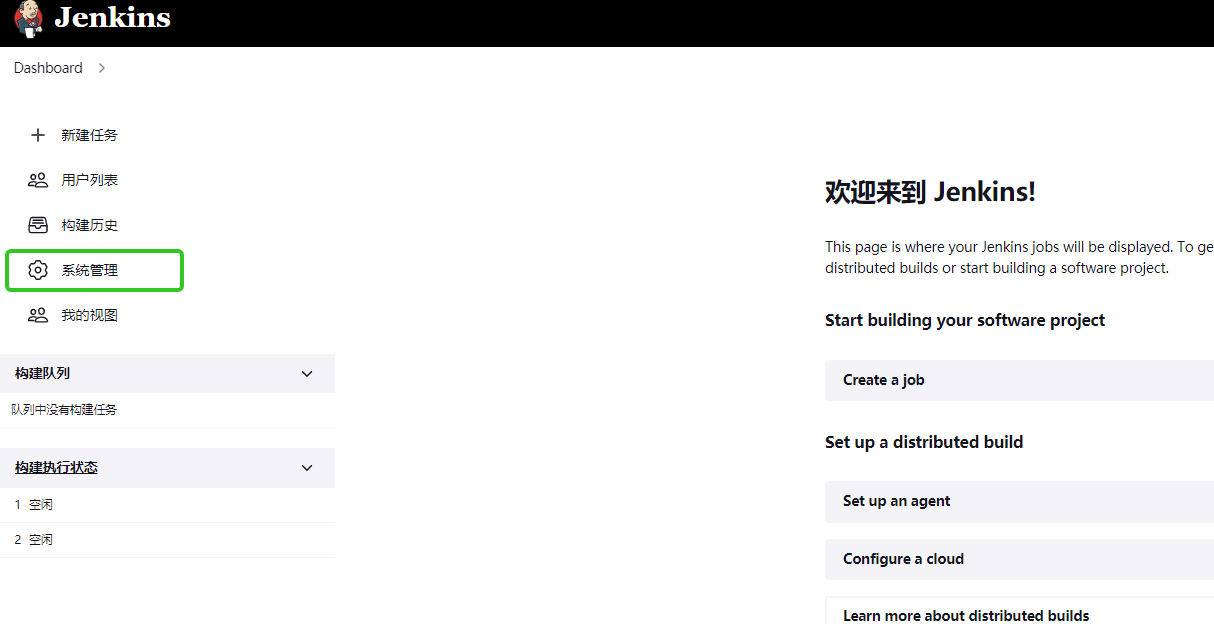Open the 构建执行状态 heading link

(x=56, y=467)
